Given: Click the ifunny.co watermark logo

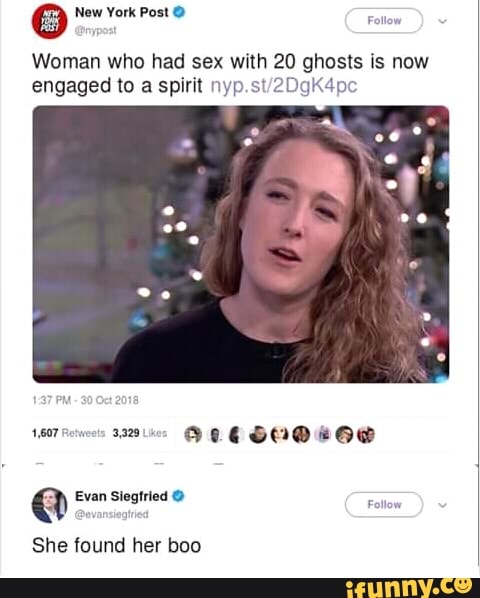Looking at the screenshot, I should point(408,588).
